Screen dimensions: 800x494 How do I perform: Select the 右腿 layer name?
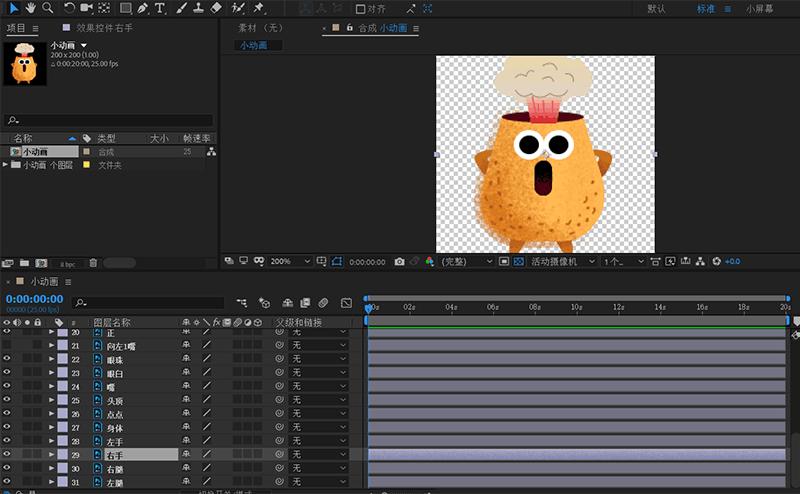[x=115, y=468]
